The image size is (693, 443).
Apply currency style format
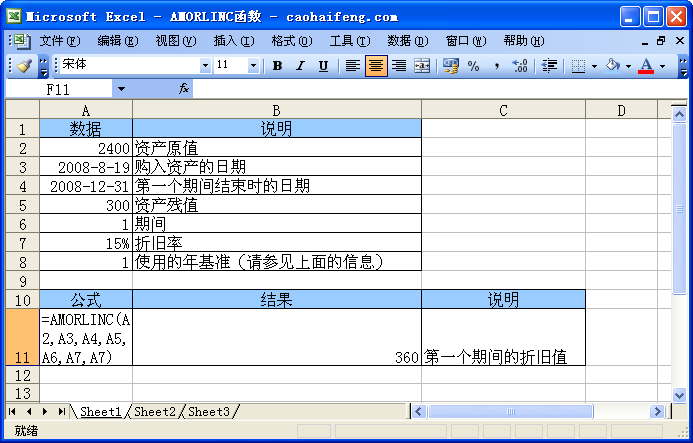pos(450,66)
